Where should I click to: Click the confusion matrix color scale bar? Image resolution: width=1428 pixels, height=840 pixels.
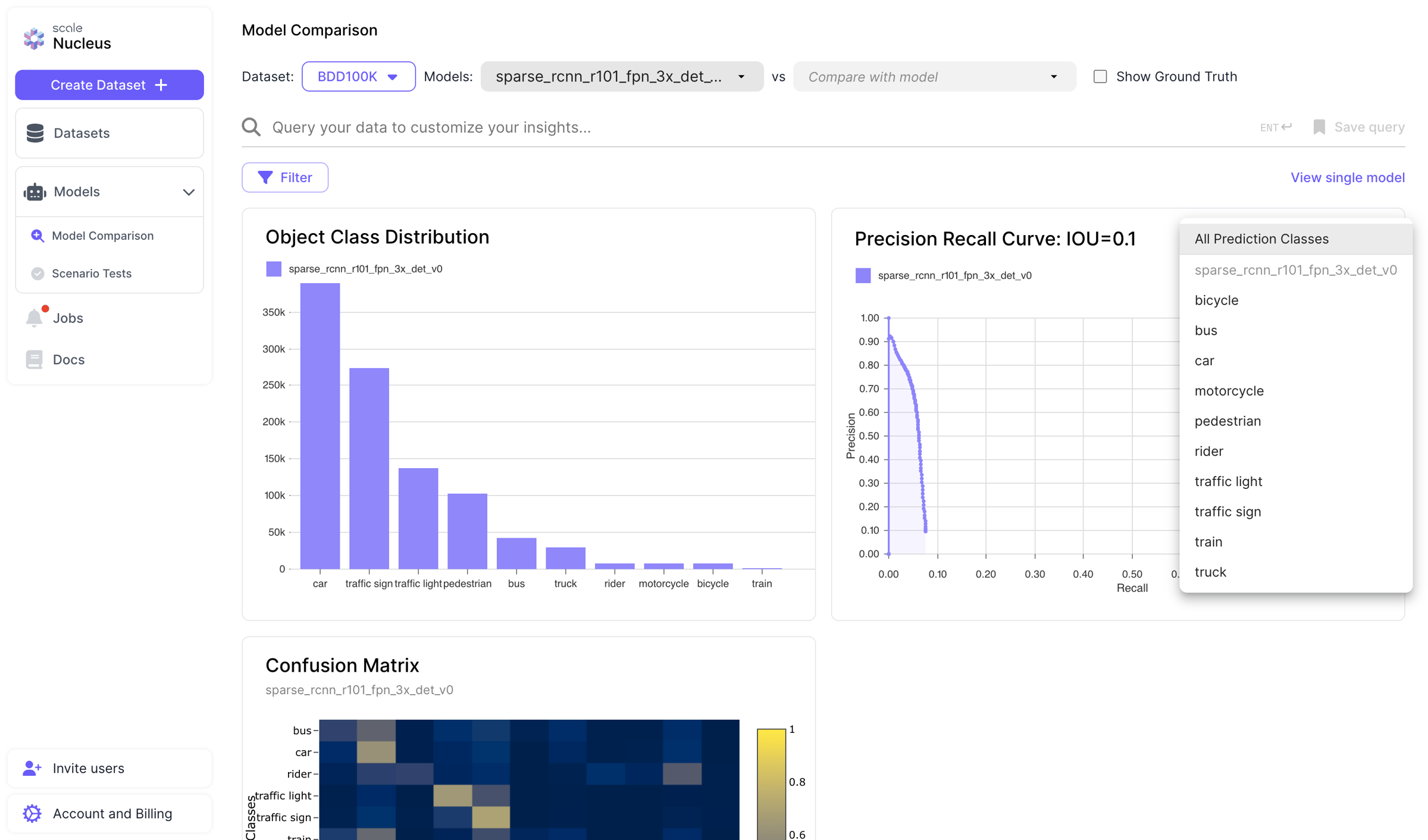[771, 784]
